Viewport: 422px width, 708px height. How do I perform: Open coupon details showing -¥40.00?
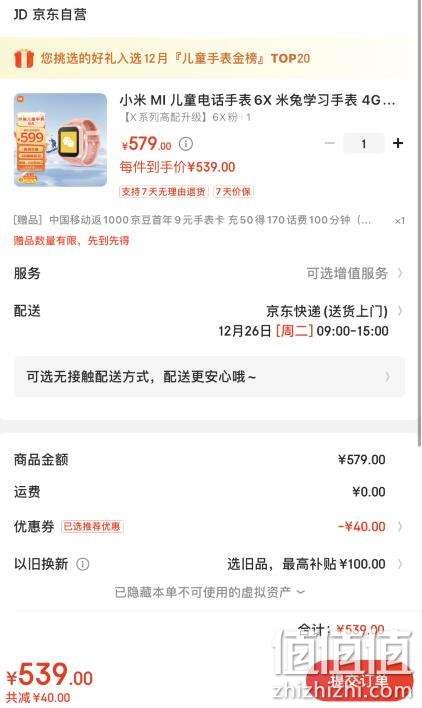click(x=370, y=527)
